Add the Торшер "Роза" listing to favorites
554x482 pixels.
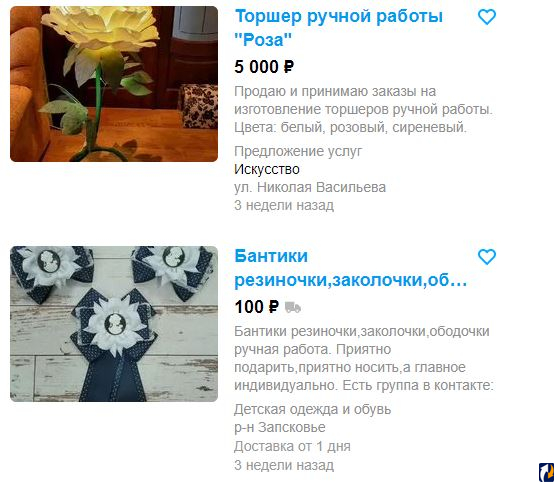point(487,17)
